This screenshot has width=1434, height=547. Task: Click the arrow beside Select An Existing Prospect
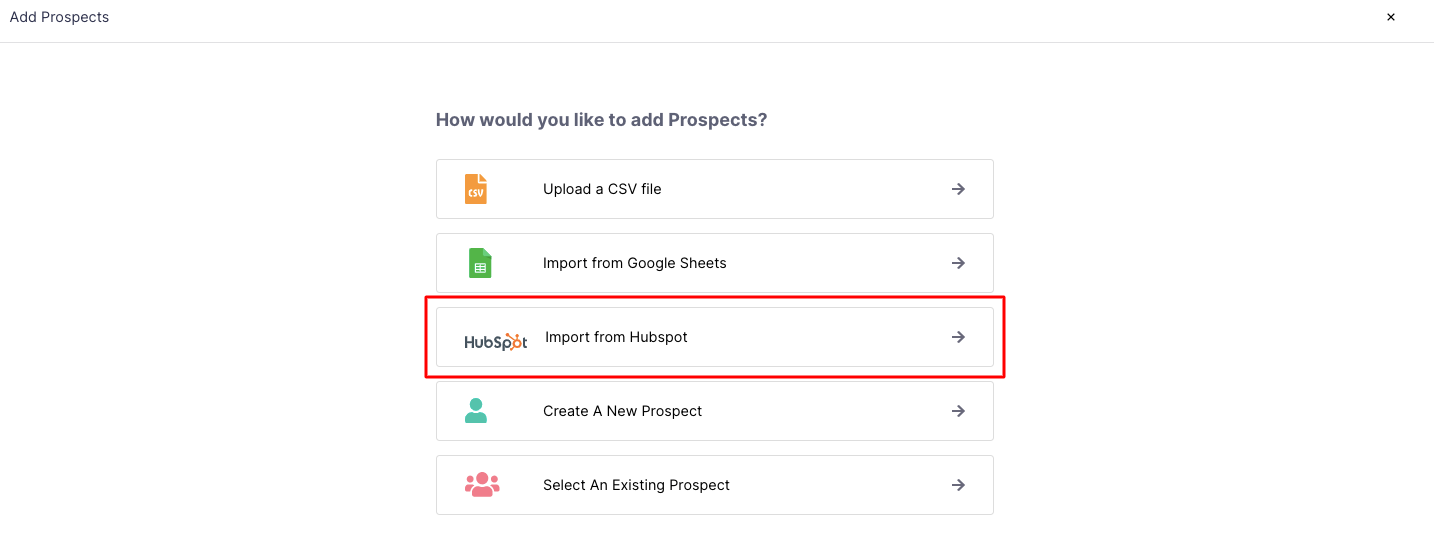[x=958, y=485]
